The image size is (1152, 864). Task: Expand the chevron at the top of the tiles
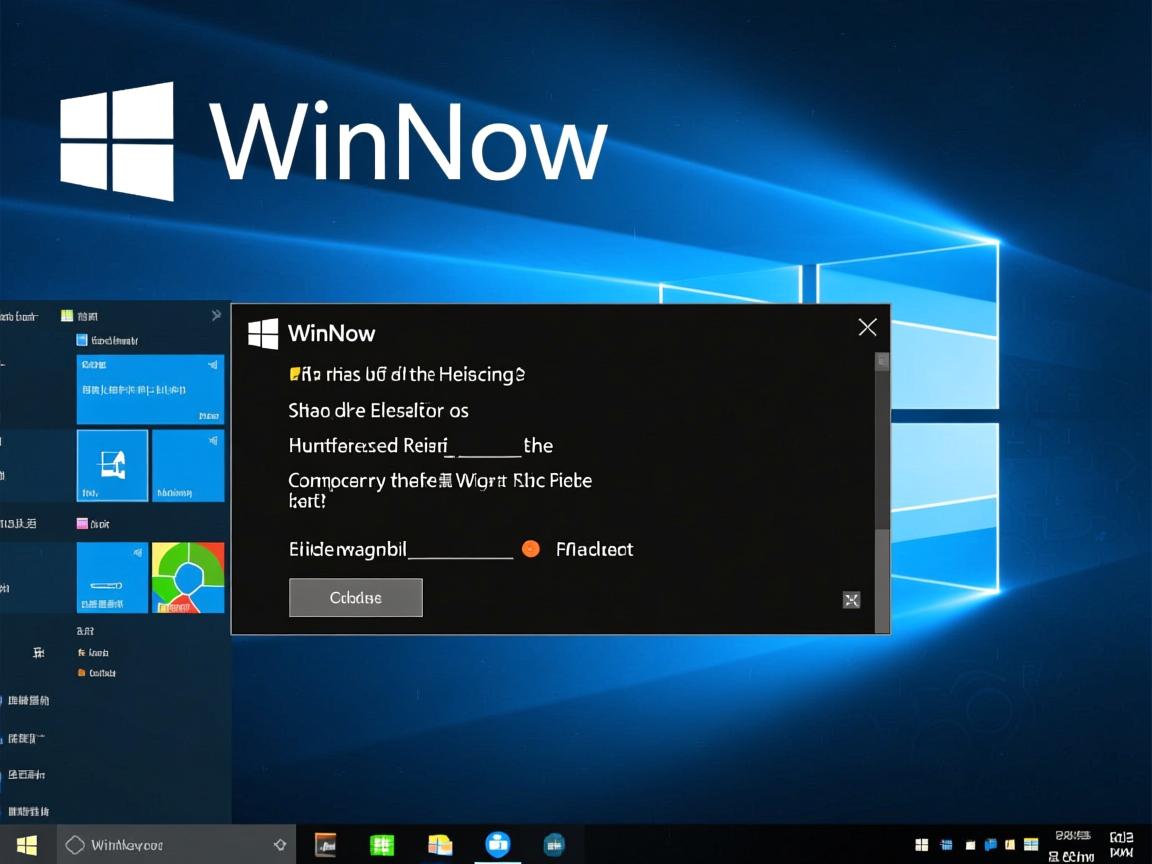coord(216,314)
